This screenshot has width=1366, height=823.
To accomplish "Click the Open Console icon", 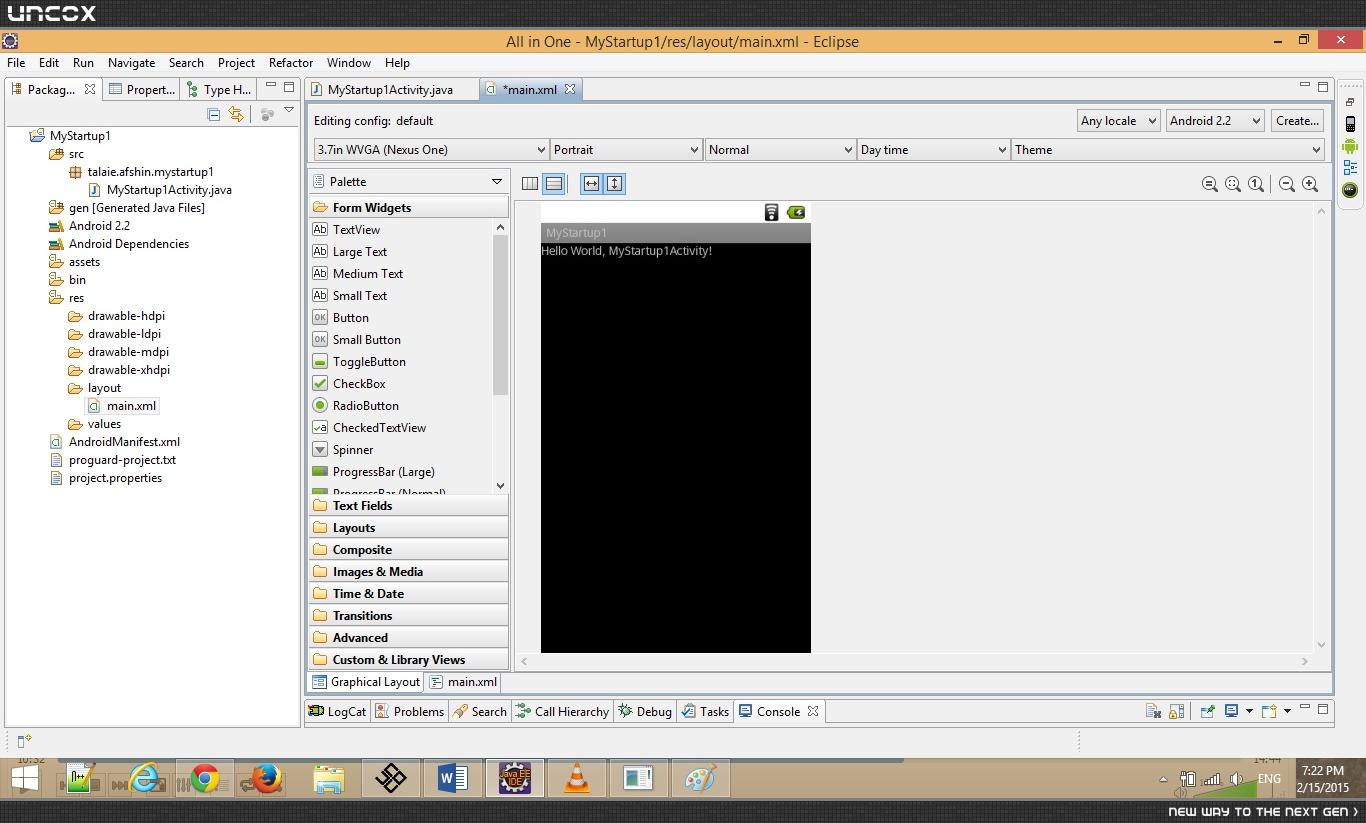I will point(1269,711).
